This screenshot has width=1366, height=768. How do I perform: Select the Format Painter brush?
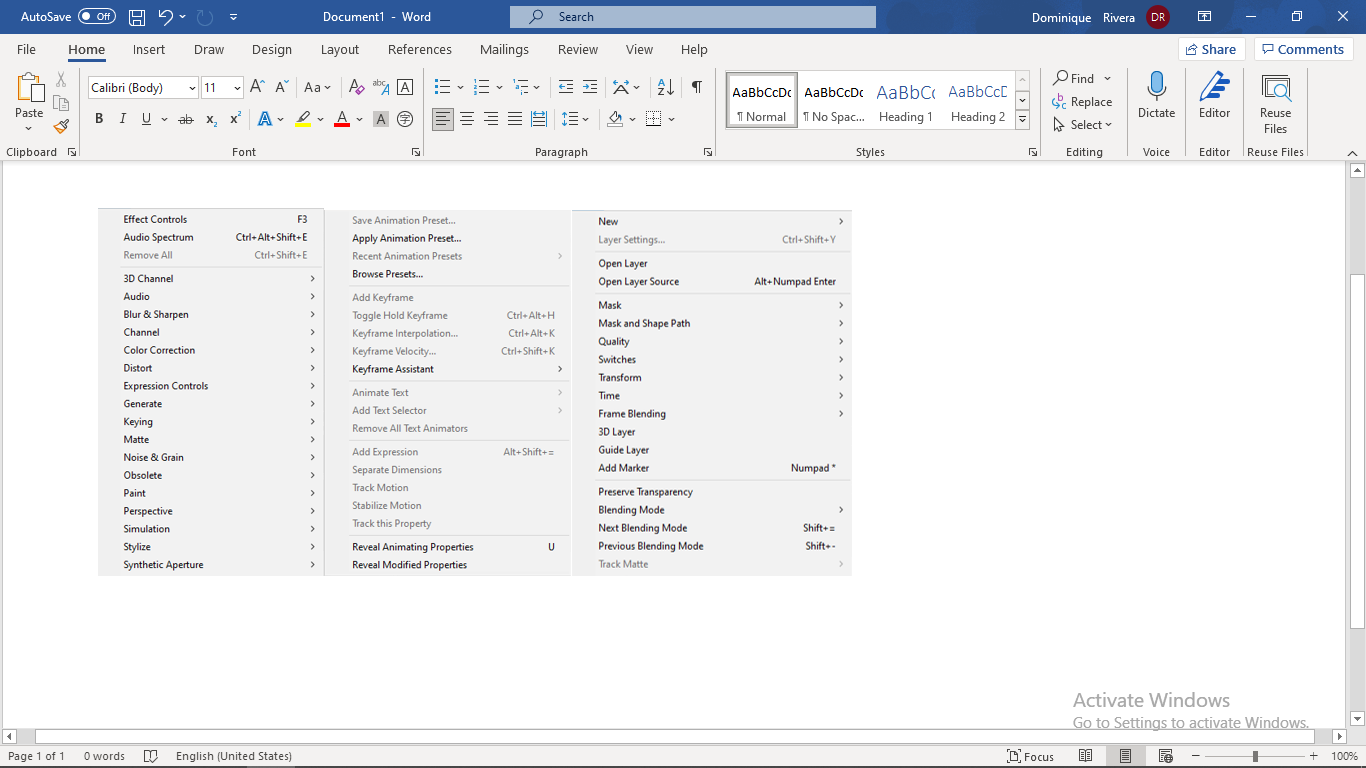61,127
